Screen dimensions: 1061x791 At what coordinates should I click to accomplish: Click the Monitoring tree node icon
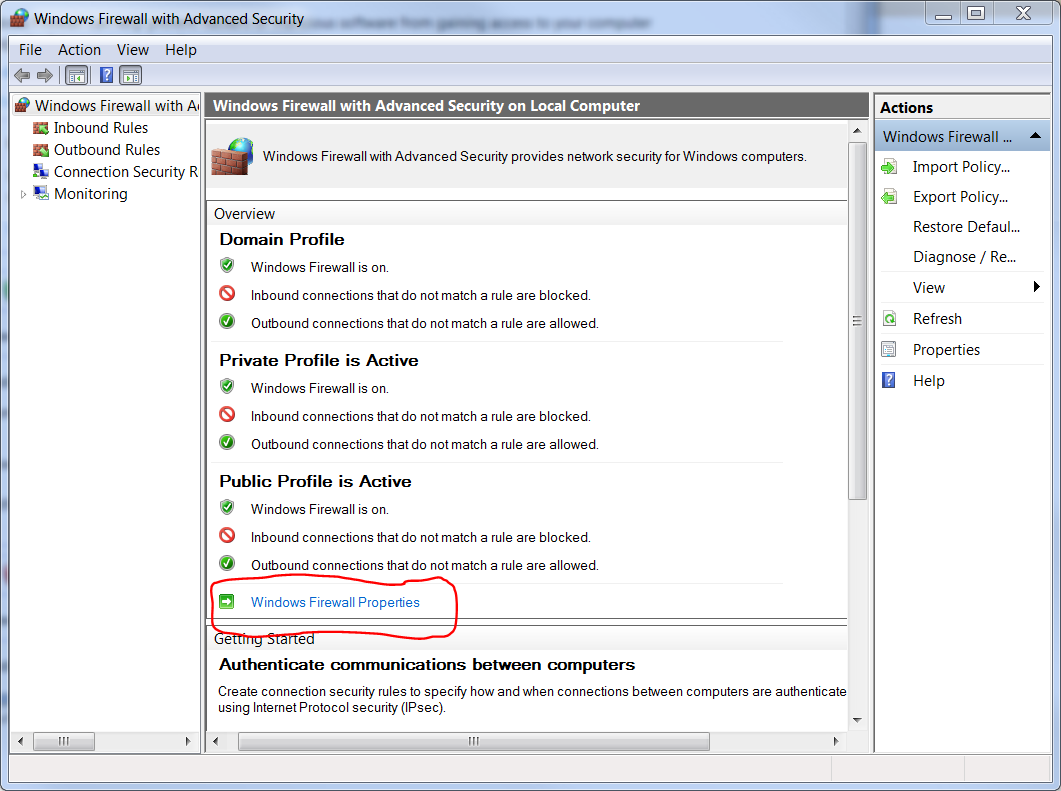(41, 194)
